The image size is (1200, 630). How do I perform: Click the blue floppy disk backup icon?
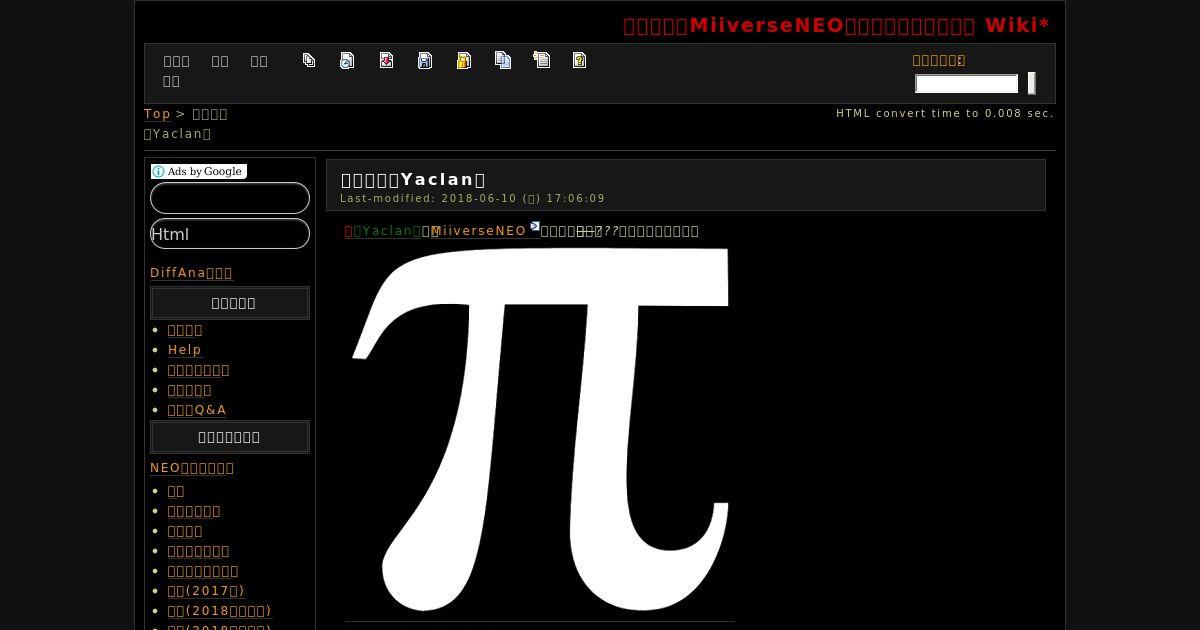click(425, 60)
